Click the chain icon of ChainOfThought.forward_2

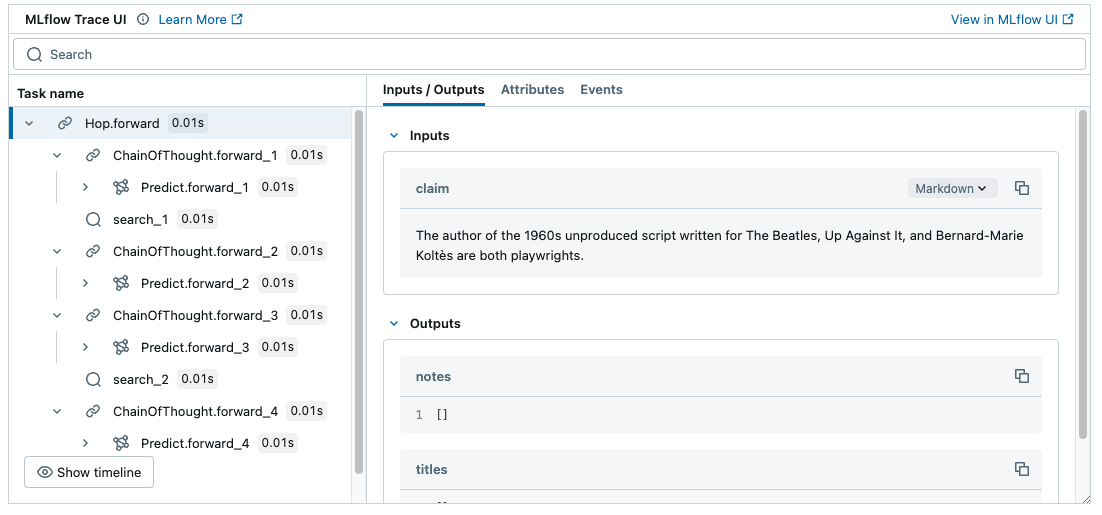pos(93,251)
